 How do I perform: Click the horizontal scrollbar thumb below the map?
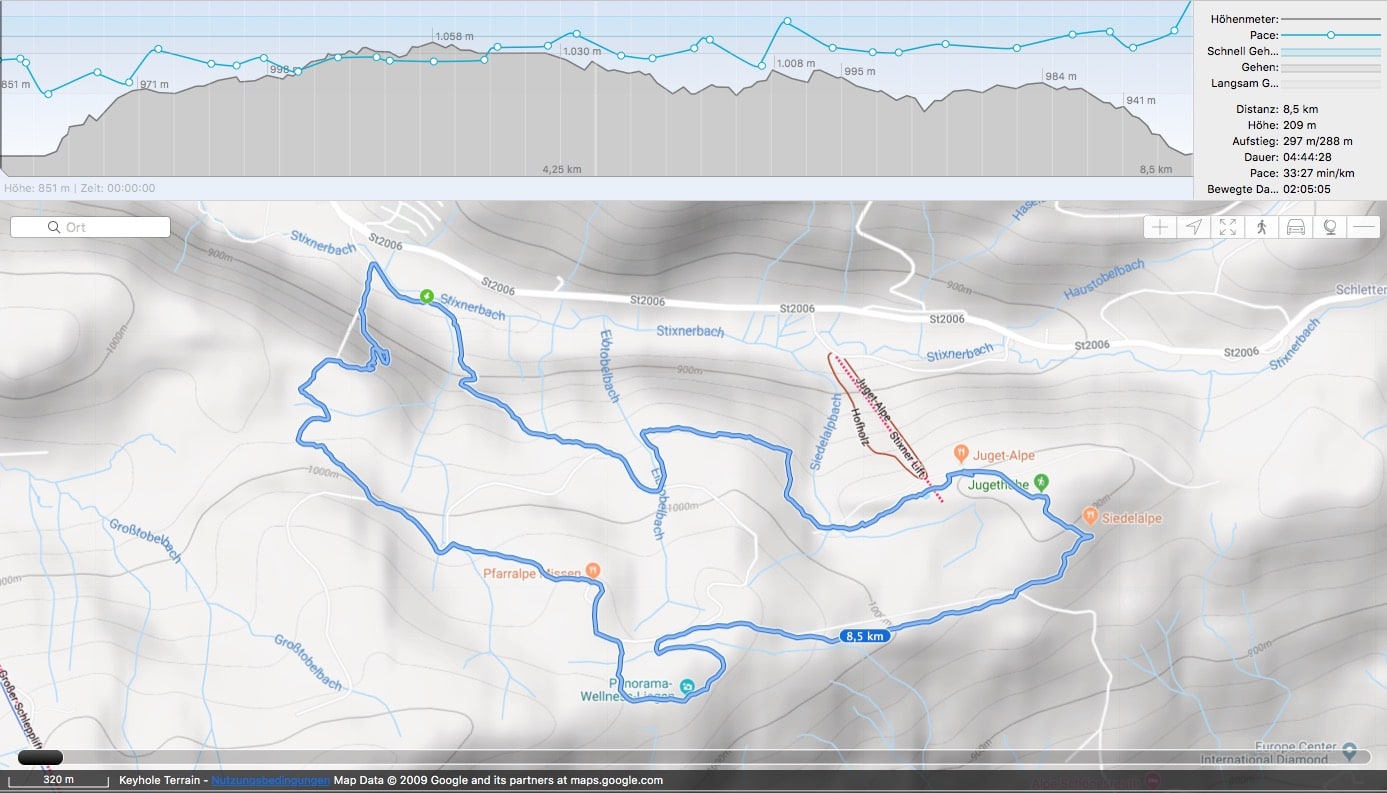click(x=40, y=758)
